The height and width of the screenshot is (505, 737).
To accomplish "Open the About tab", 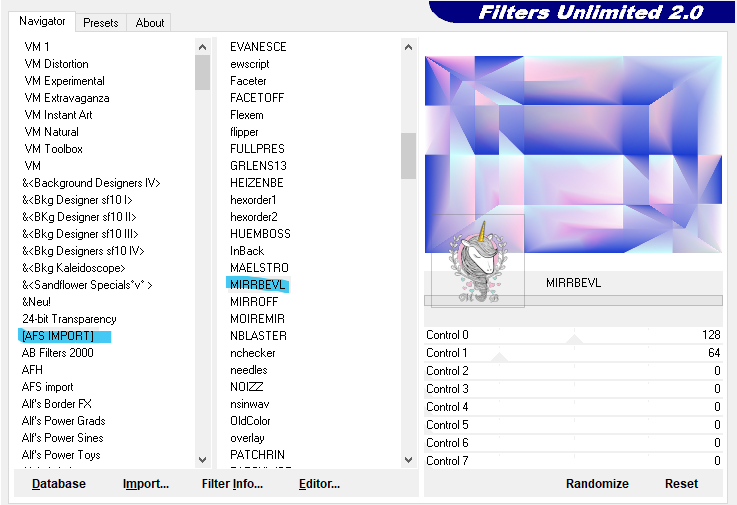I will 149,23.
